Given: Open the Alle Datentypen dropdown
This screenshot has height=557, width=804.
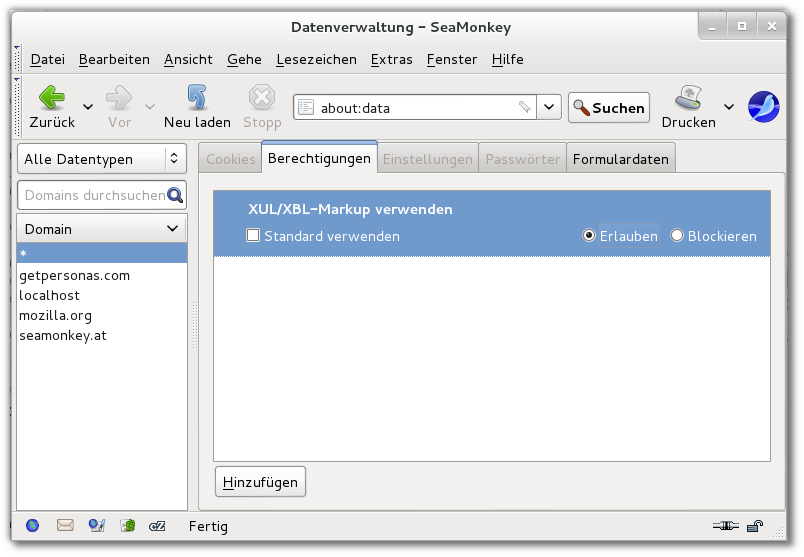Looking at the screenshot, I should coord(102,158).
